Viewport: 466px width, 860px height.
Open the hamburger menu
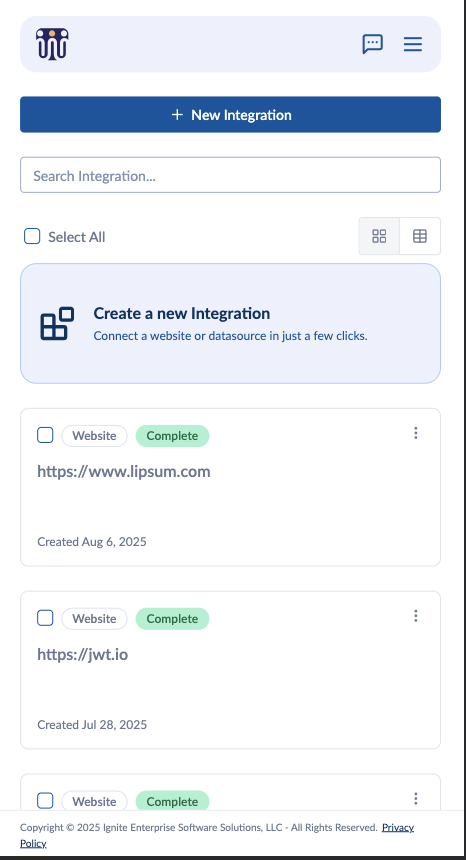[x=413, y=44]
